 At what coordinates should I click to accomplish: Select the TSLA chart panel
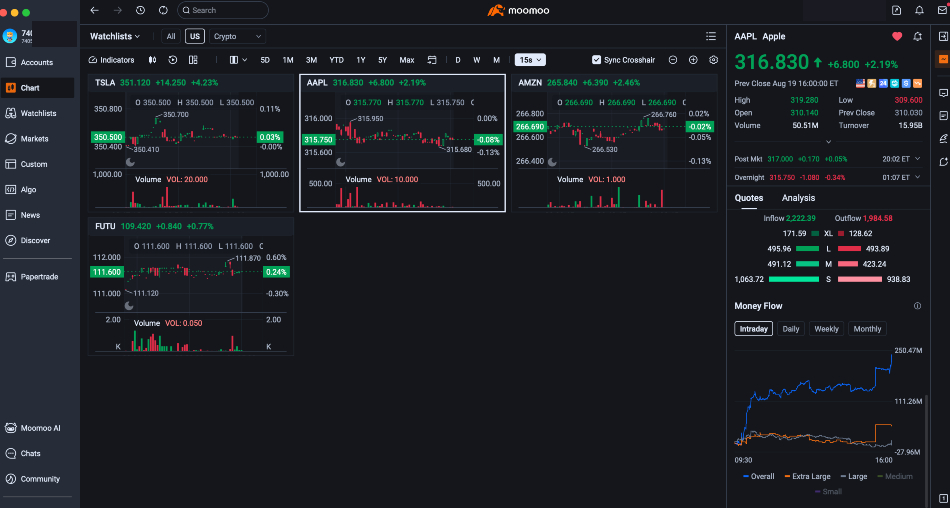click(191, 143)
